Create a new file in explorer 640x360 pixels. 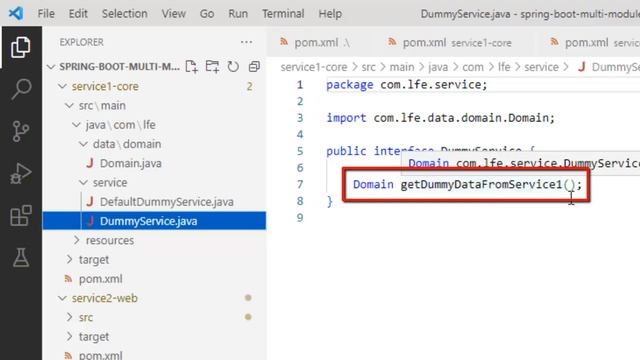[191, 67]
